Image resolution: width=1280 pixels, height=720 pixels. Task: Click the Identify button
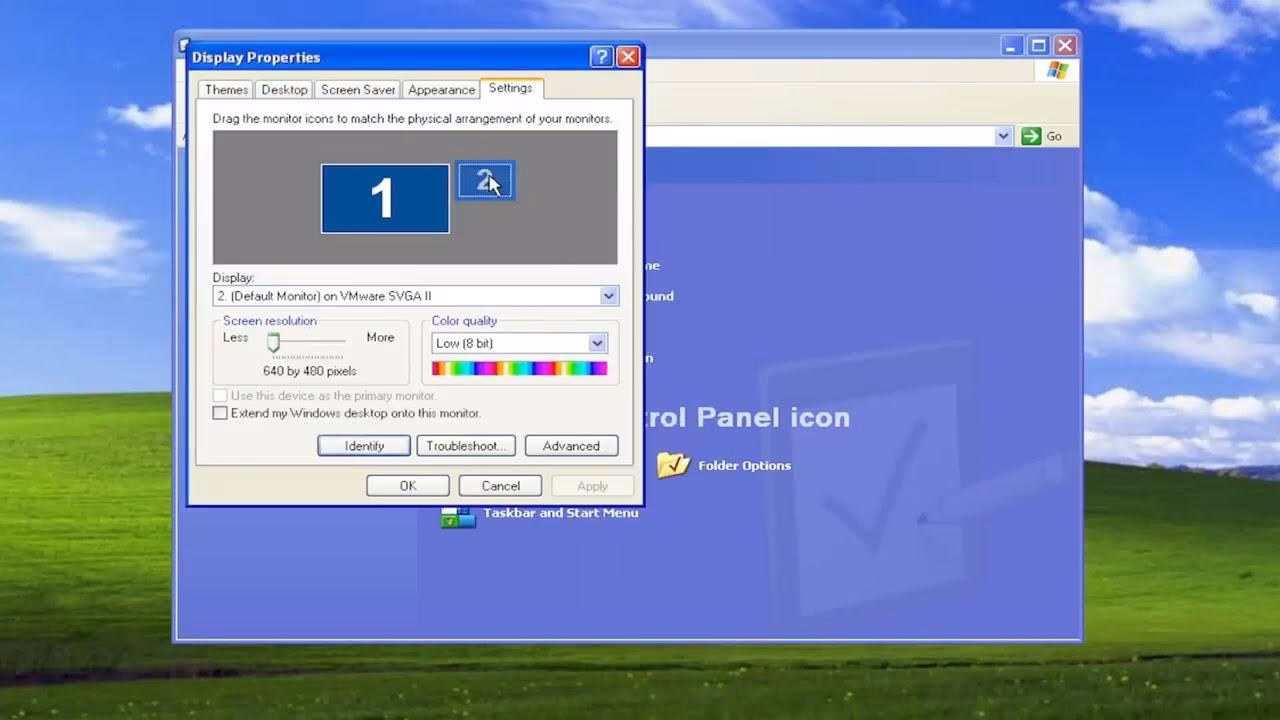click(x=364, y=446)
